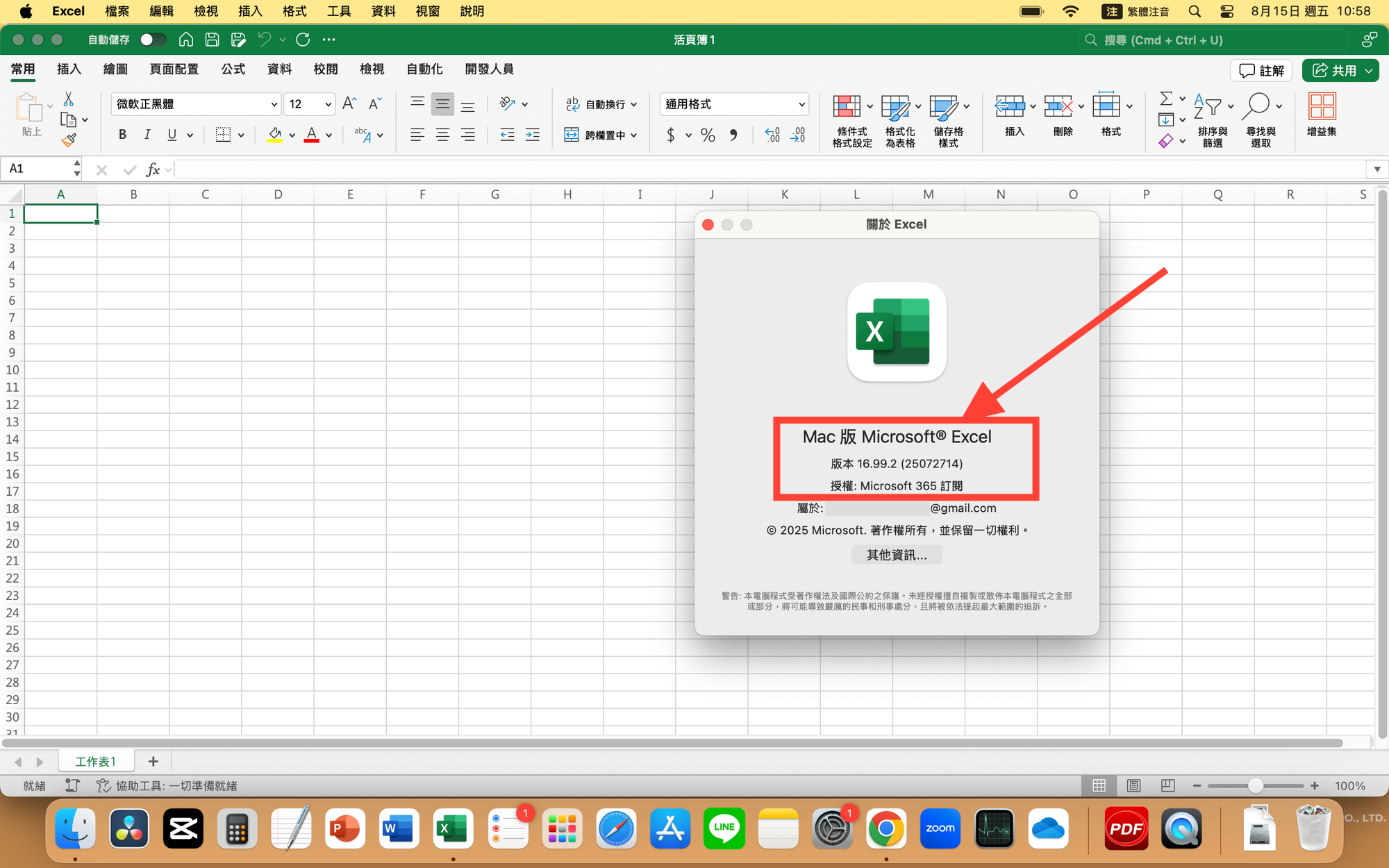Open the font size 12 dropdown
Screen dimensions: 1389x868
coord(328,104)
